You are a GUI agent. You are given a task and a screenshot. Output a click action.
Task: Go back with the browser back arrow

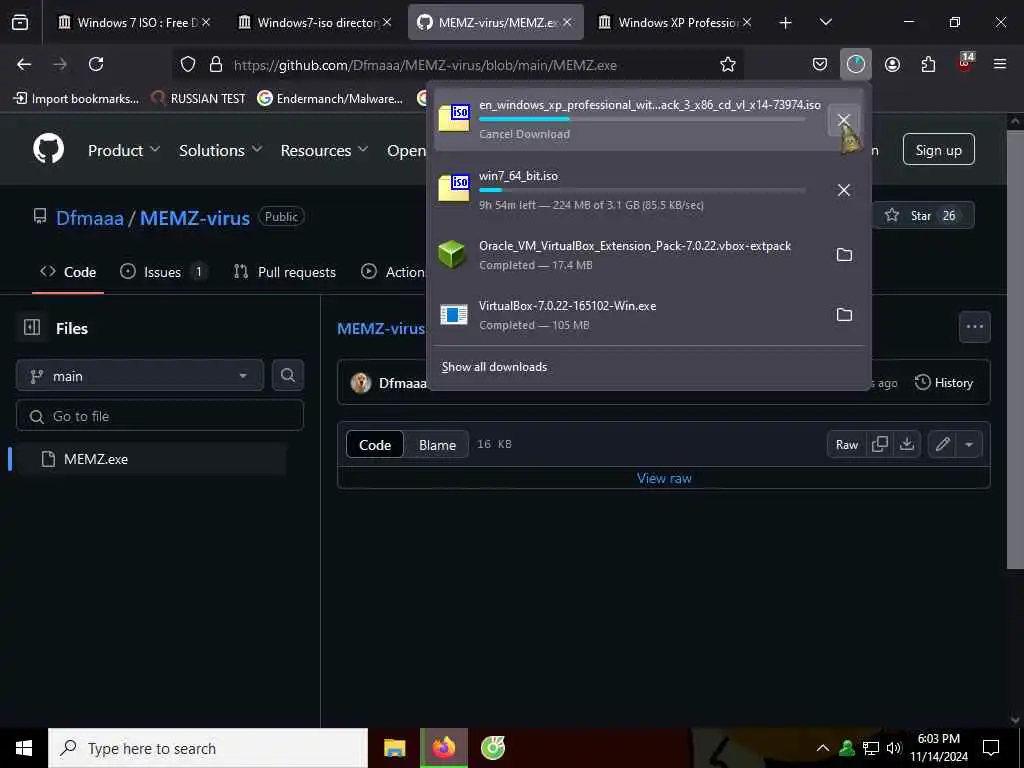click(x=24, y=64)
